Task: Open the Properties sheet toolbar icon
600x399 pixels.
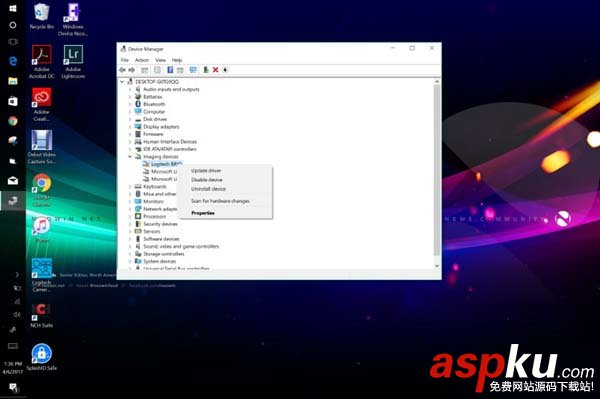Action: coord(157,70)
